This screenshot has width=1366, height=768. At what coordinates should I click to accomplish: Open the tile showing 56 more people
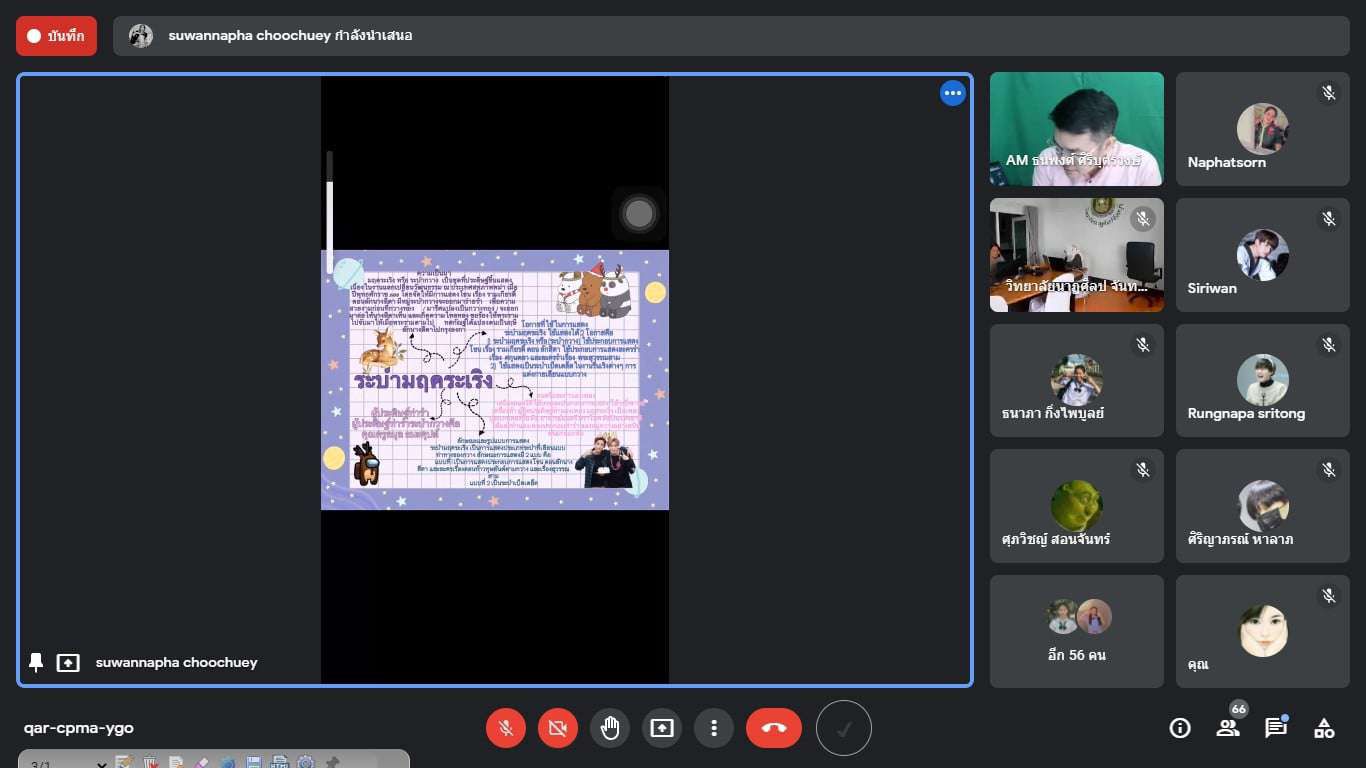point(1076,631)
